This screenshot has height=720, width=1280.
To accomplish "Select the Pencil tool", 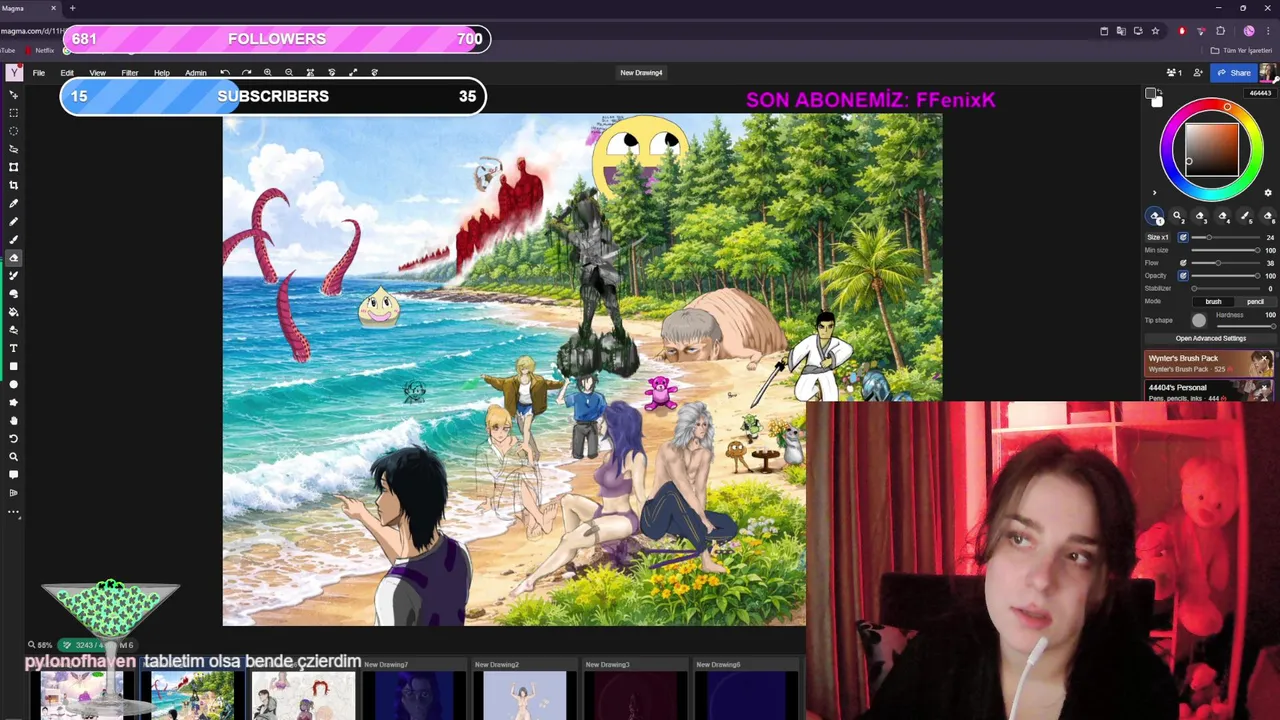I will 14,221.
